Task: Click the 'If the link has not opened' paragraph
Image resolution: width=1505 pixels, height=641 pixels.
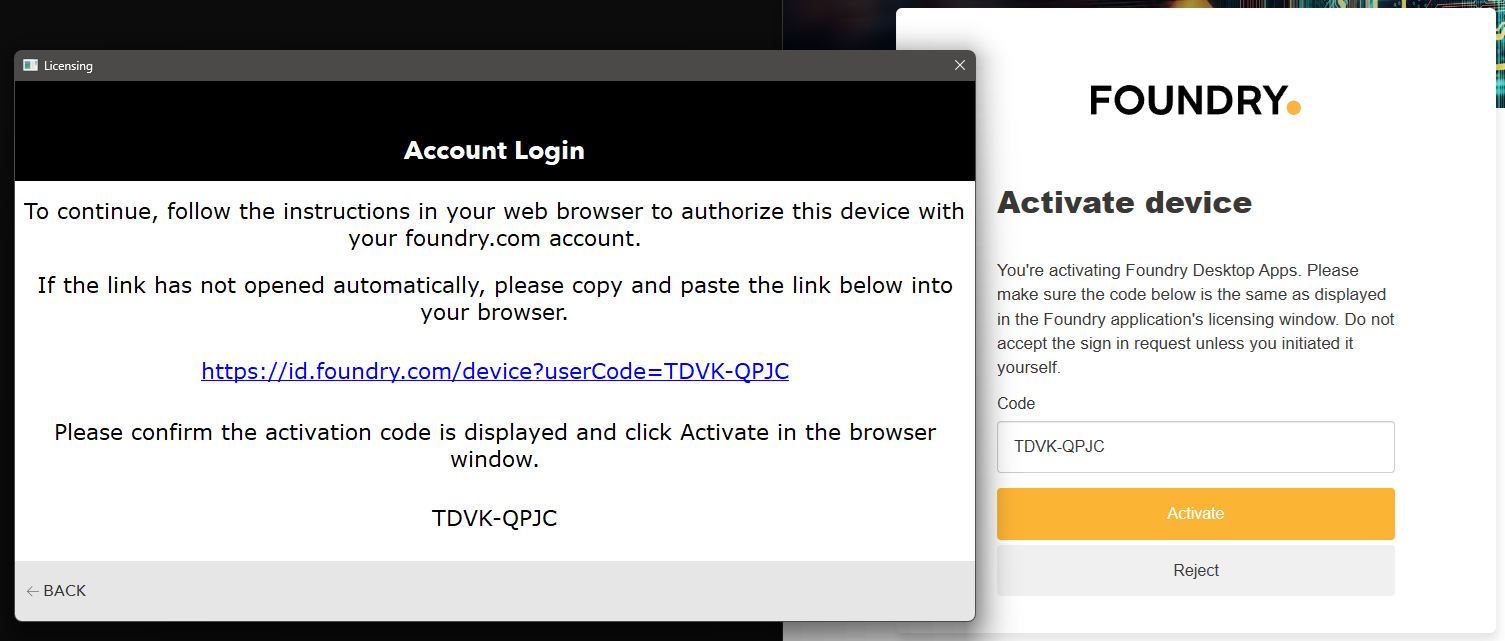Action: point(495,299)
